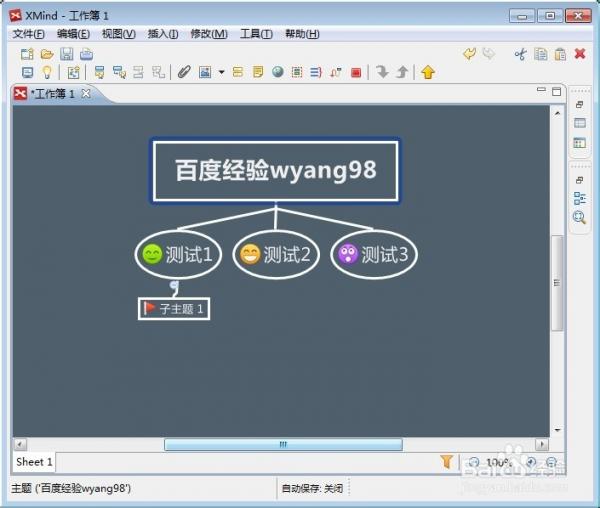Undo the last action with the yellow arrow
This screenshot has height=508, width=600.
pos(469,54)
